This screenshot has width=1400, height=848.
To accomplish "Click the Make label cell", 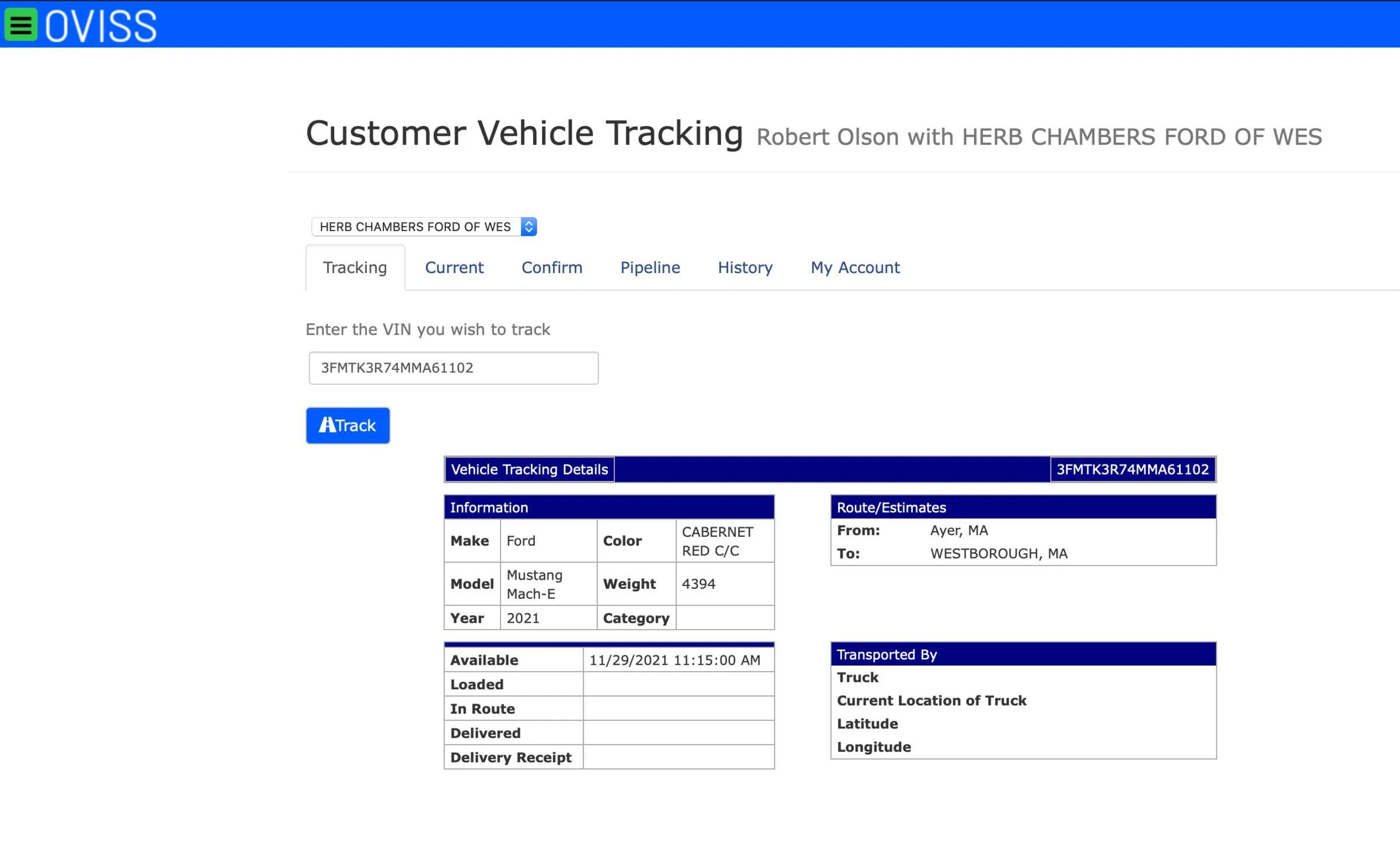I will tap(472, 541).
